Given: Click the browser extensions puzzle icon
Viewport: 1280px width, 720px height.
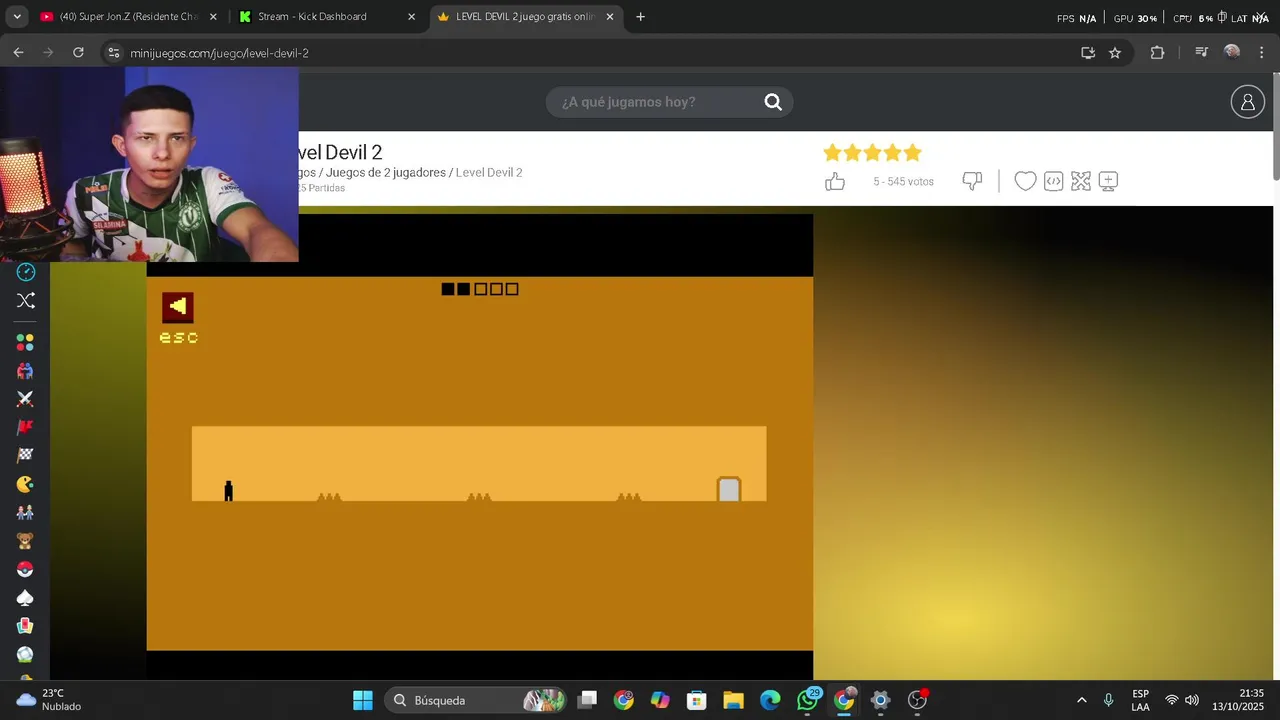Looking at the screenshot, I should [1157, 52].
